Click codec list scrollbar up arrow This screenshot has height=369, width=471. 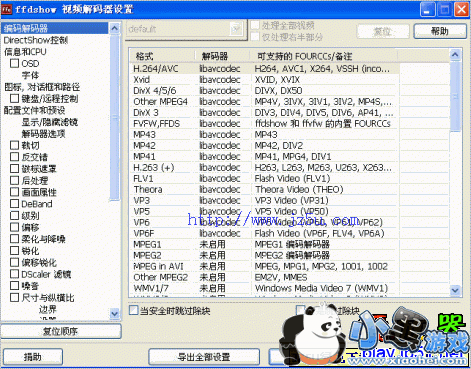click(x=455, y=54)
